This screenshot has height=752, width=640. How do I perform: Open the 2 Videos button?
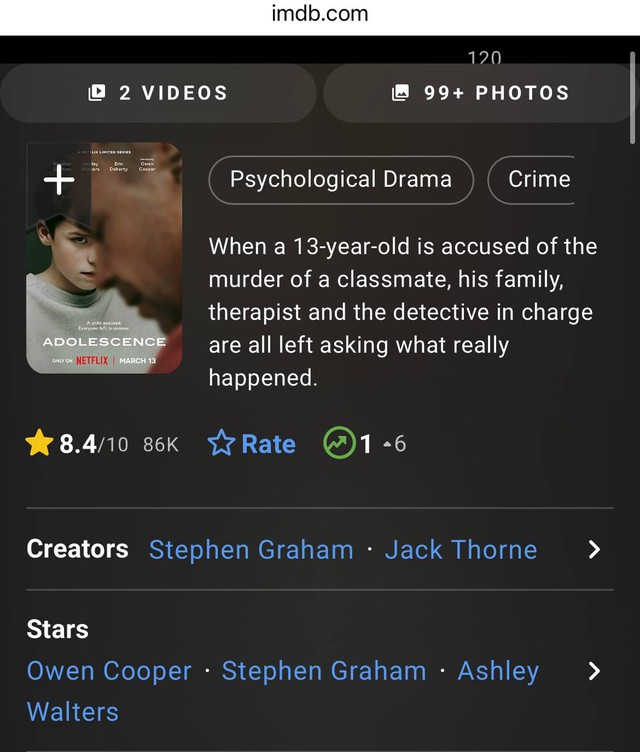[158, 93]
